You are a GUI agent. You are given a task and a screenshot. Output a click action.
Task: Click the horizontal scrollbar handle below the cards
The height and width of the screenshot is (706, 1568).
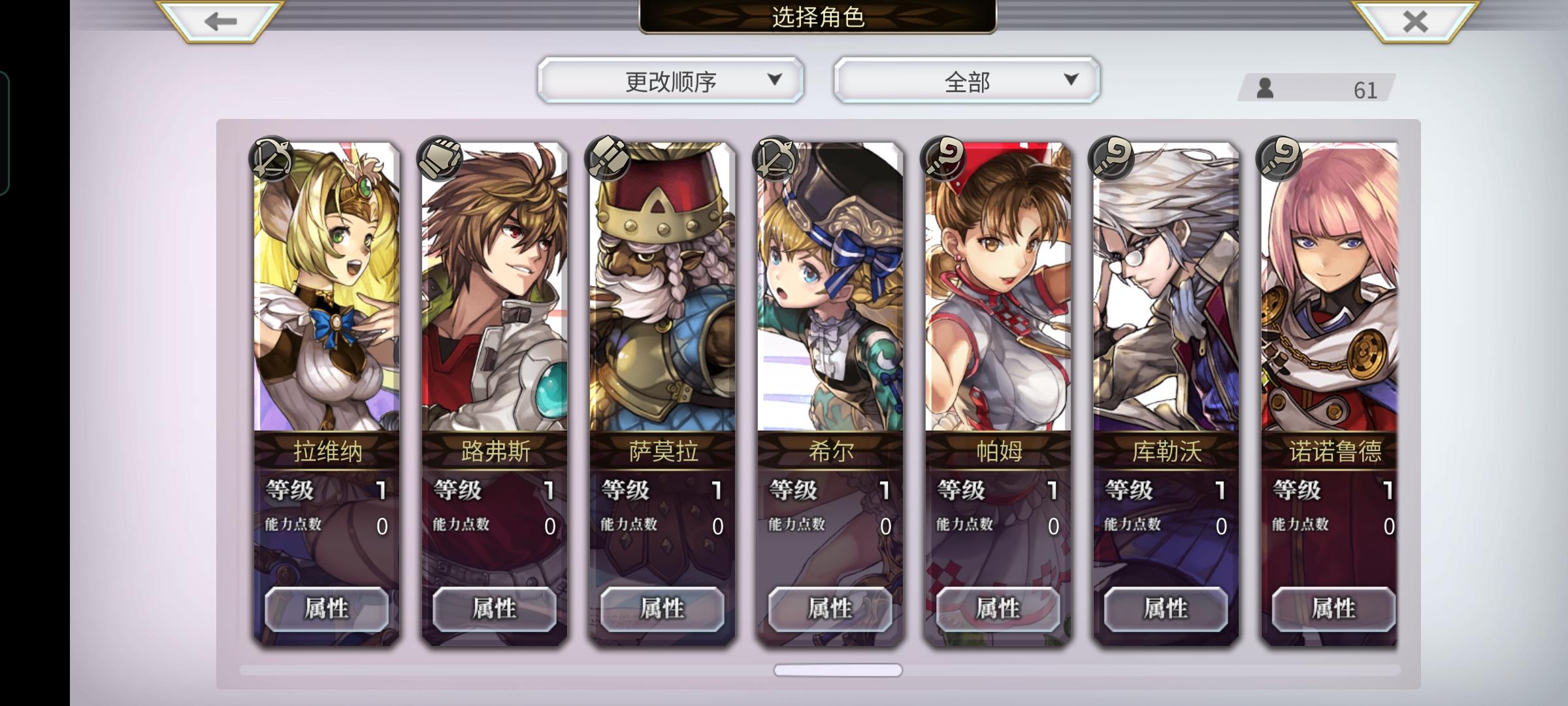(x=838, y=670)
